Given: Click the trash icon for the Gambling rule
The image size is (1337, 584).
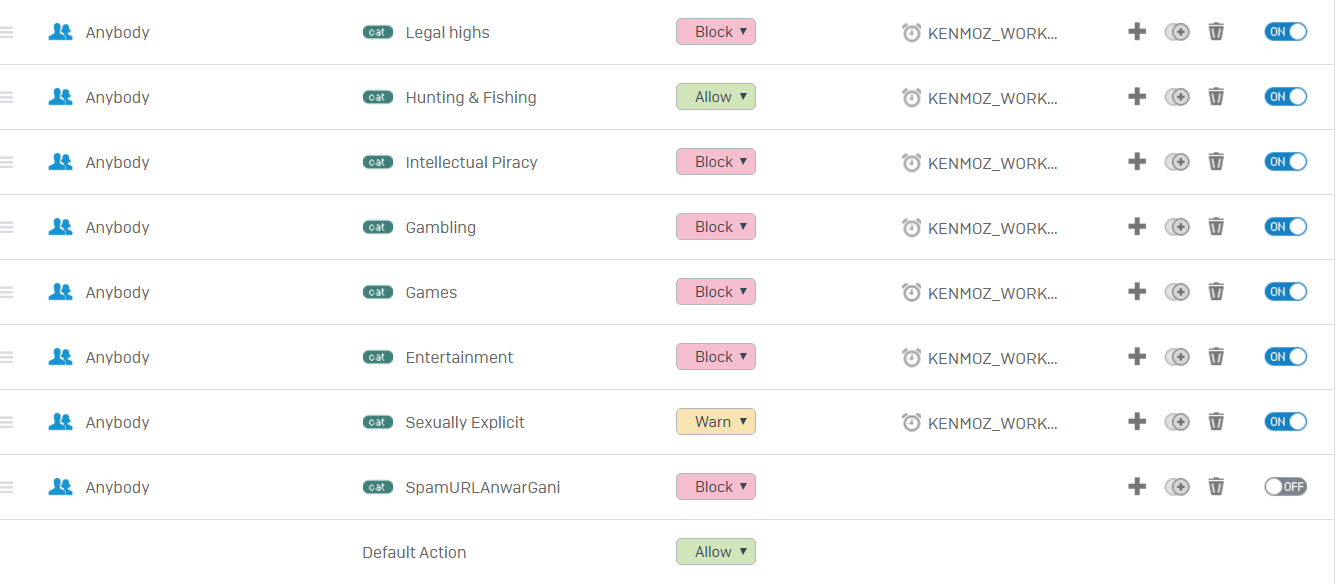Looking at the screenshot, I should [1216, 227].
